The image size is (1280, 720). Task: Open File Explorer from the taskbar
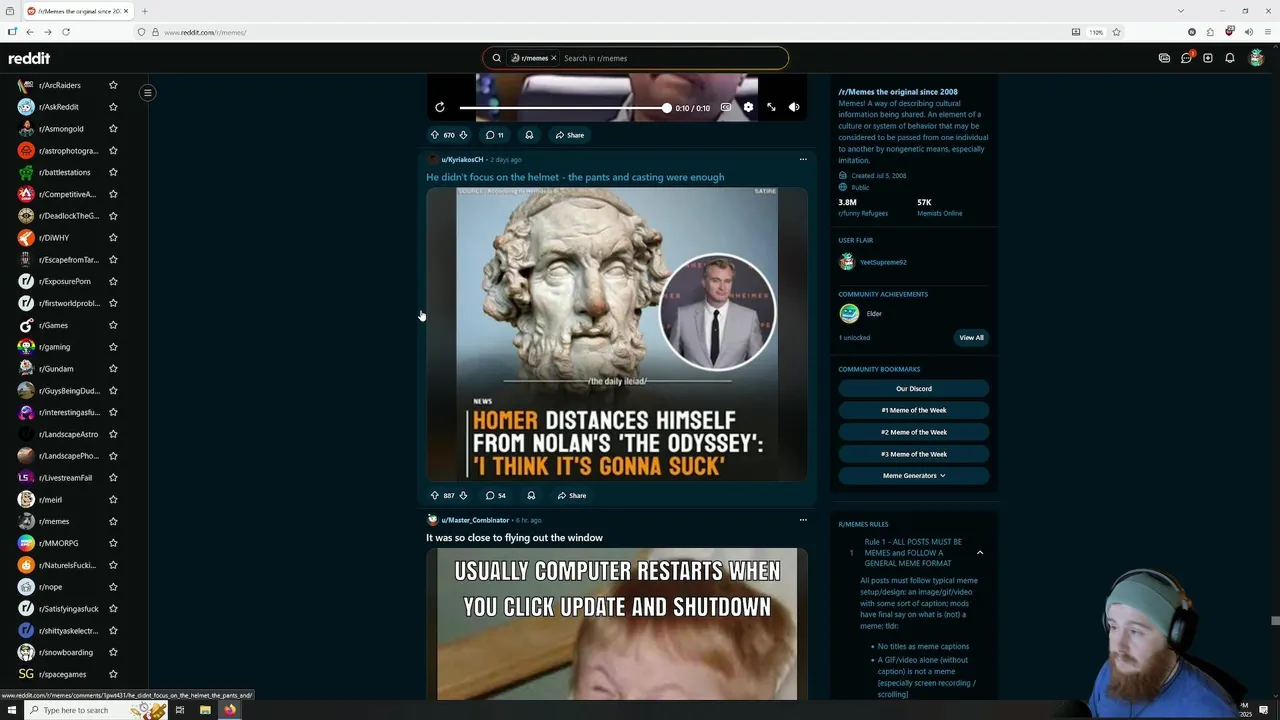coord(205,710)
